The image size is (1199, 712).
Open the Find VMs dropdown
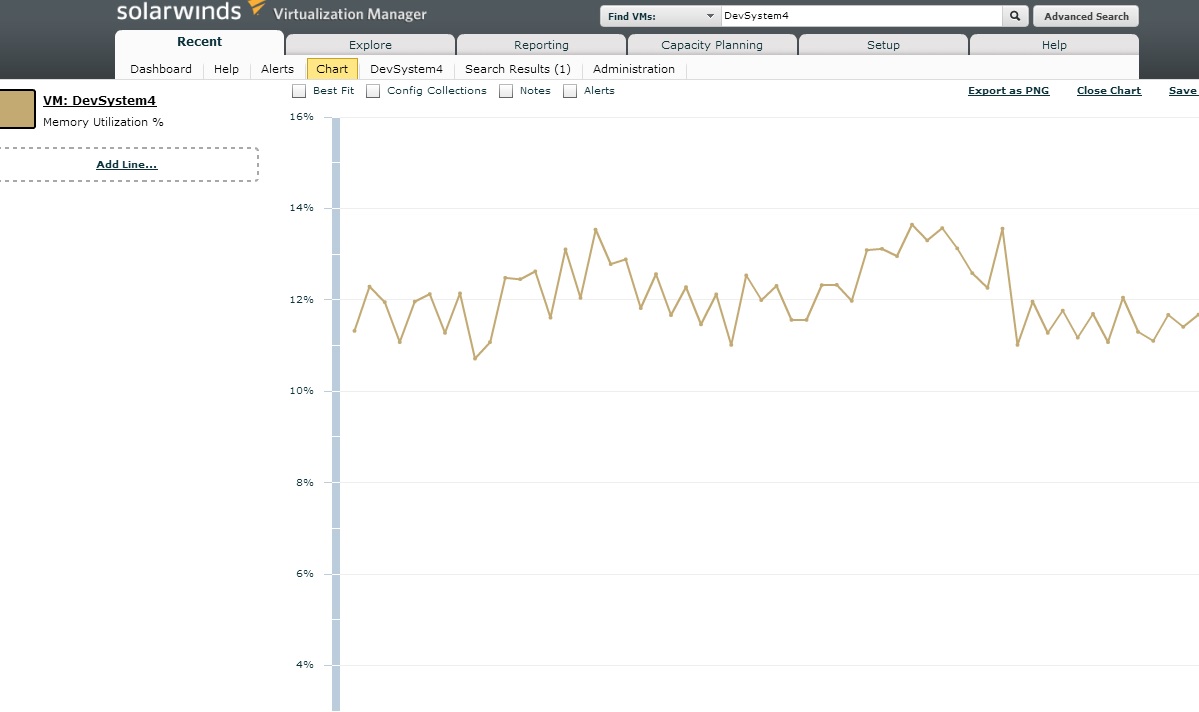(660, 16)
